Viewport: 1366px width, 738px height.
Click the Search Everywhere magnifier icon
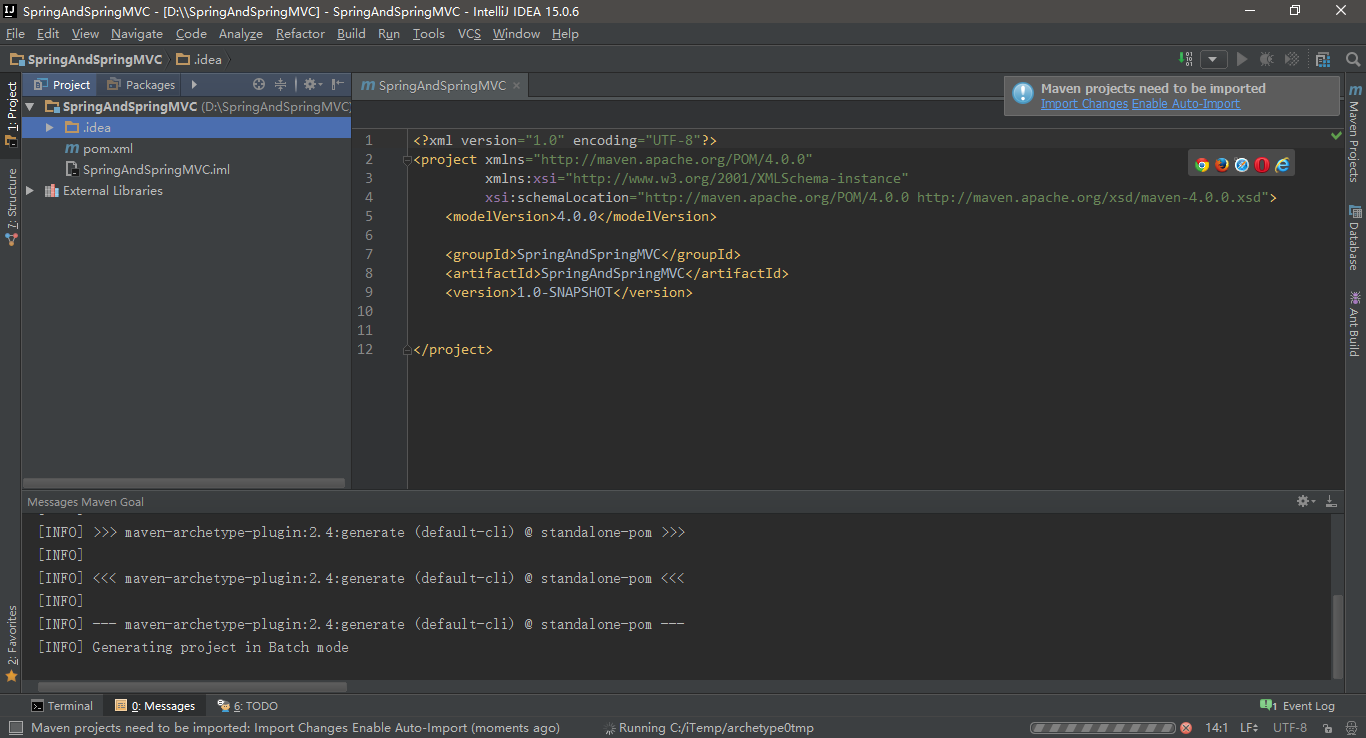1352,60
